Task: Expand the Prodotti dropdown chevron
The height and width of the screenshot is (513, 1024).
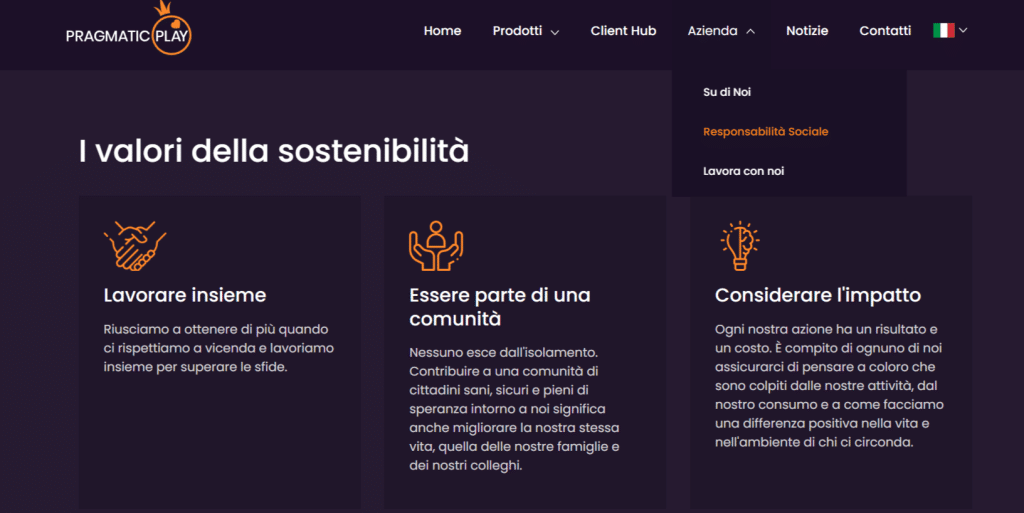Action: point(555,32)
